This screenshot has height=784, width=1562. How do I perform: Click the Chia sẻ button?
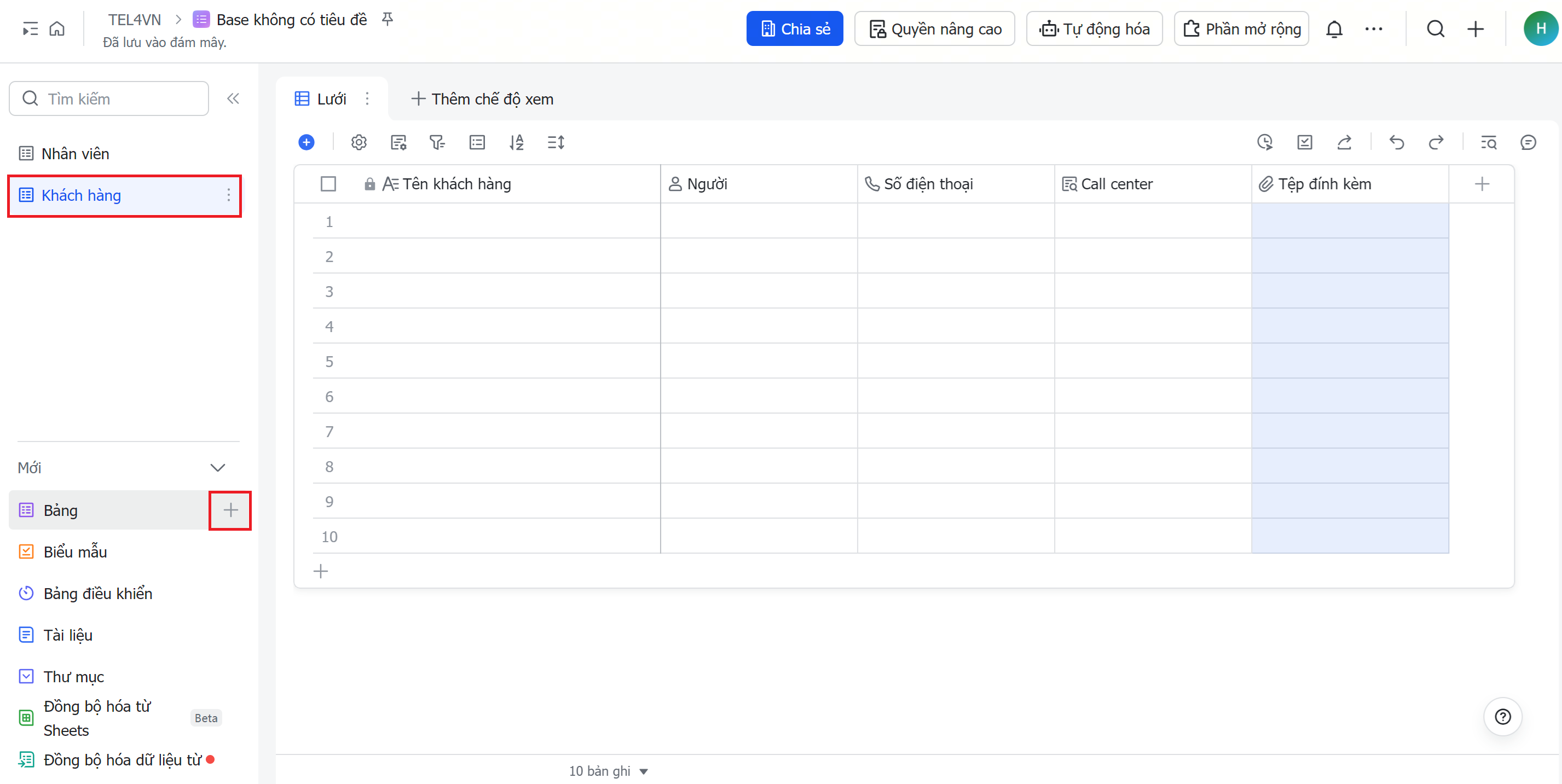click(794, 29)
